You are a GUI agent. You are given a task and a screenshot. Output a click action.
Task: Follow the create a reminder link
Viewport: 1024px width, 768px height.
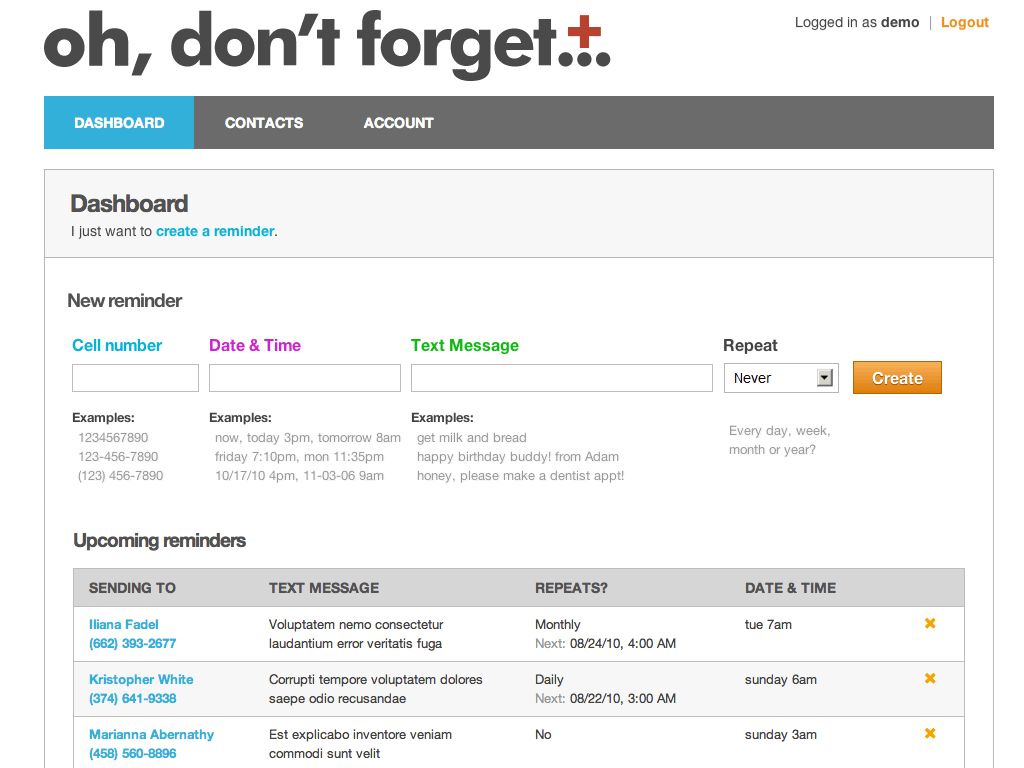[215, 231]
